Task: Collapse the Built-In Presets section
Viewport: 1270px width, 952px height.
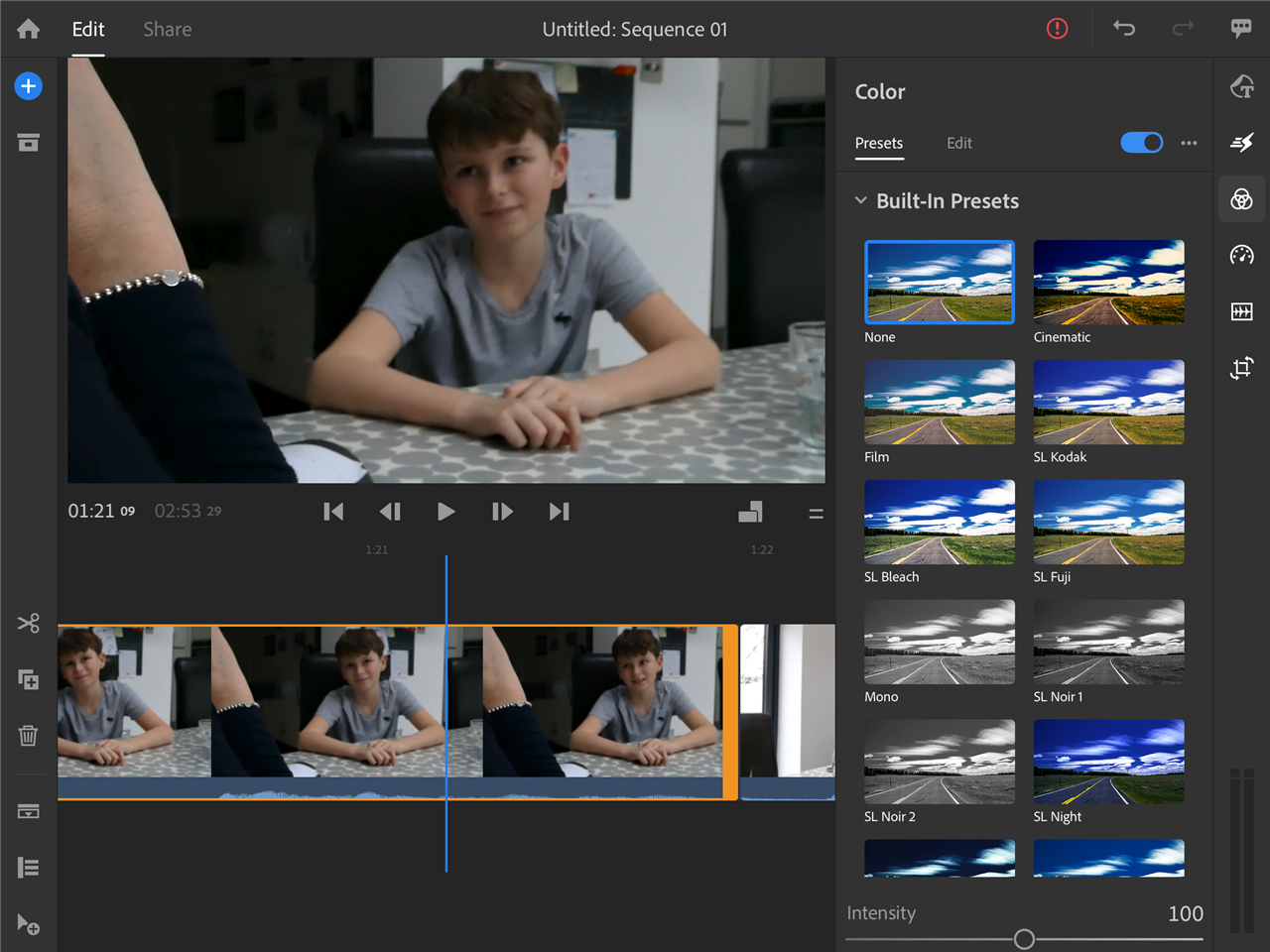Action: (861, 200)
